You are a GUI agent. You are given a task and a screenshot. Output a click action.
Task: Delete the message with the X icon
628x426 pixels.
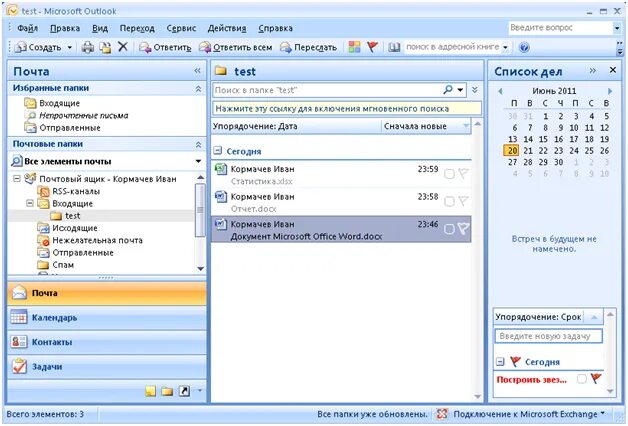[123, 47]
